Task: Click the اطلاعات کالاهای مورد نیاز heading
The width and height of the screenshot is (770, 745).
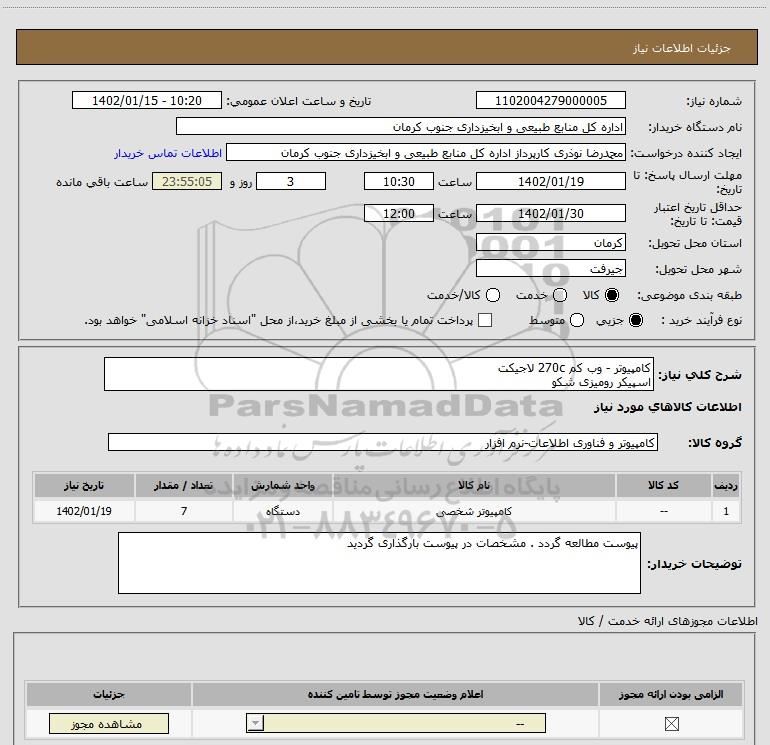Action: (667, 407)
